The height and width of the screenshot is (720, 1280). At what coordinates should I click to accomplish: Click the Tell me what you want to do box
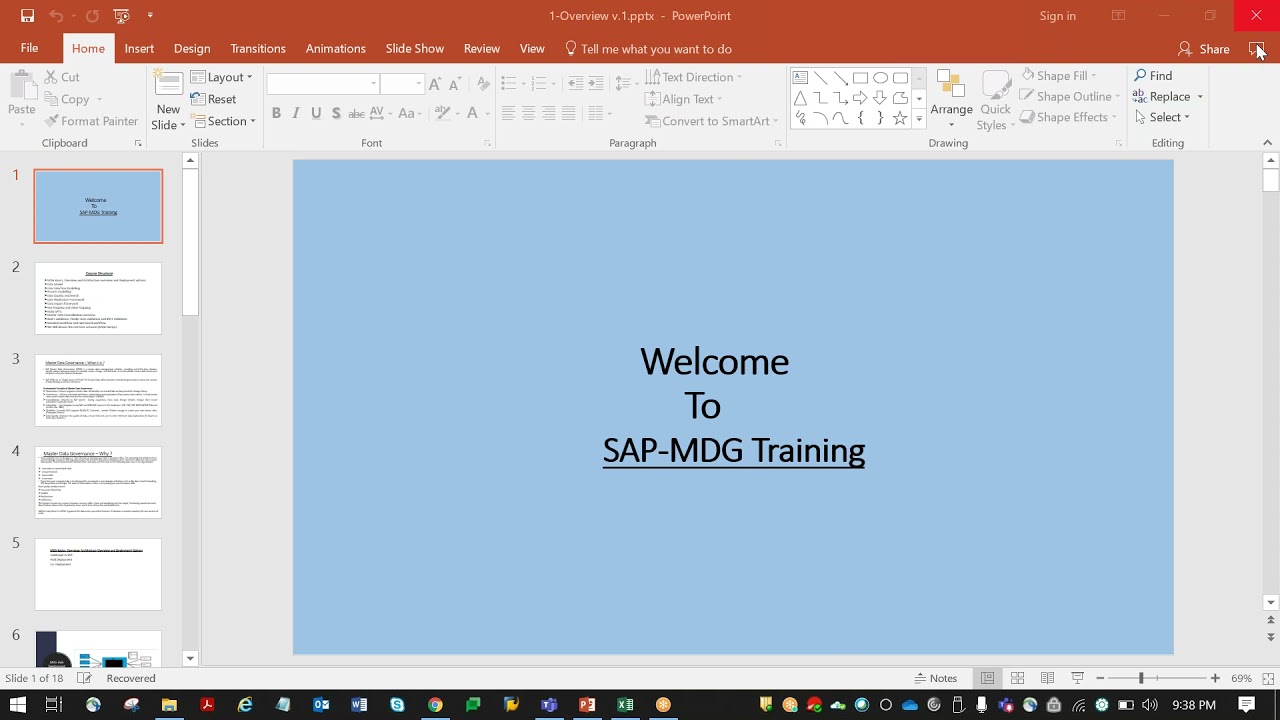pos(648,48)
